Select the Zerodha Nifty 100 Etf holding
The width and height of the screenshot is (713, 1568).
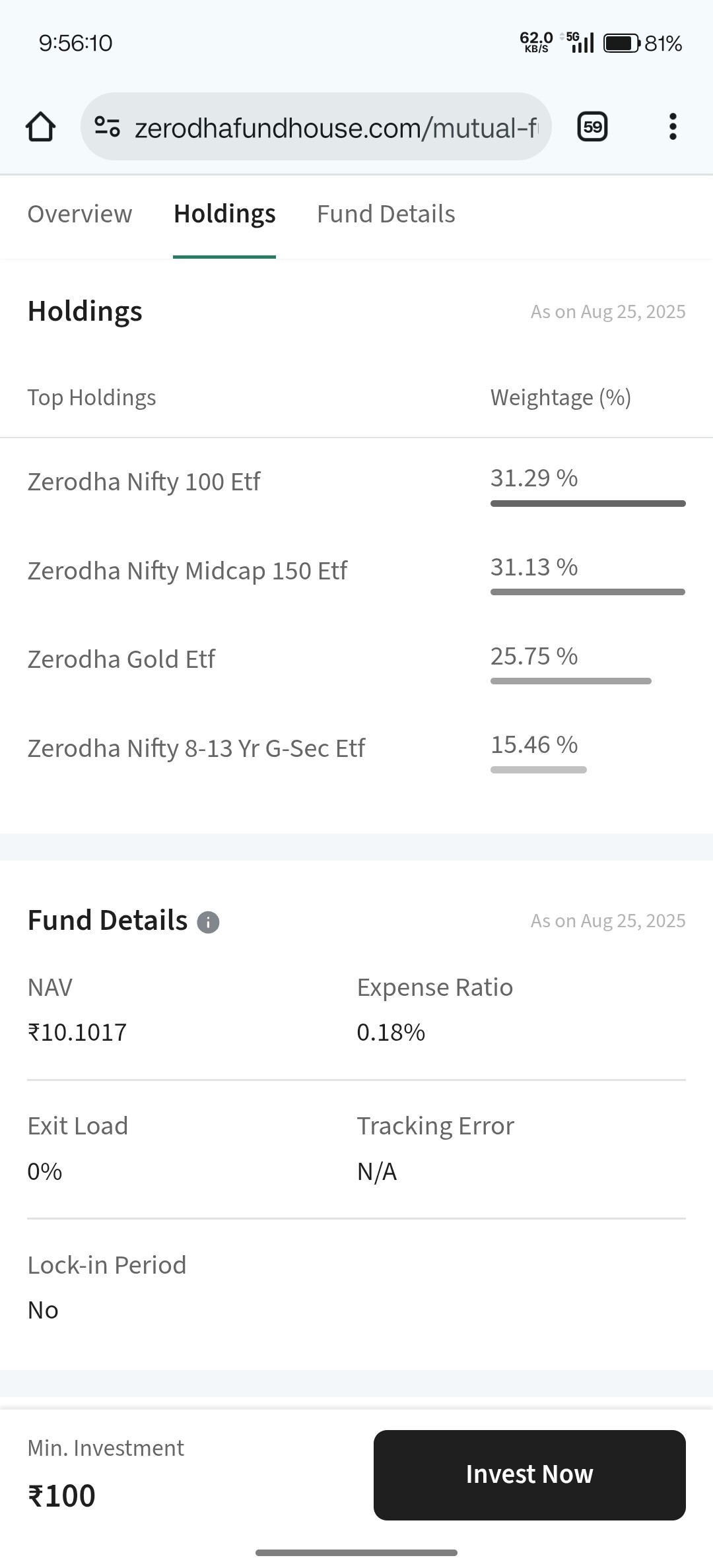144,482
